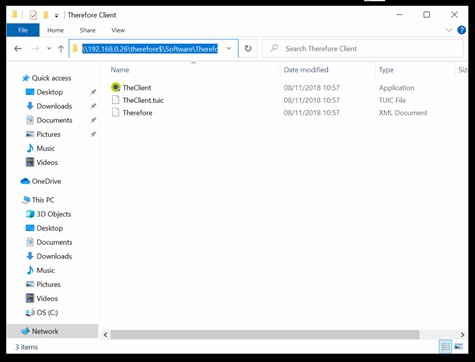Click the address bar path field
475x362 pixels.
tap(150, 49)
